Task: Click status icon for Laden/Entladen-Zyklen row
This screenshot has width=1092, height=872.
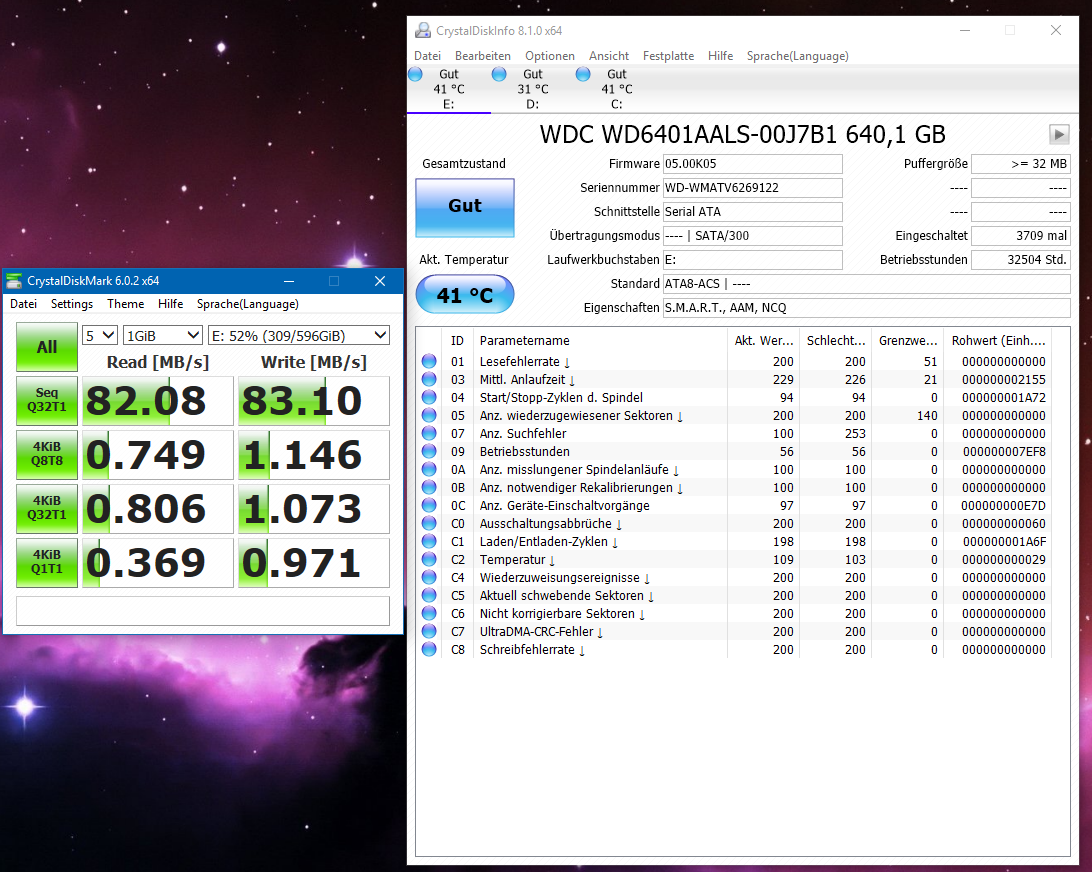Action: [429, 541]
